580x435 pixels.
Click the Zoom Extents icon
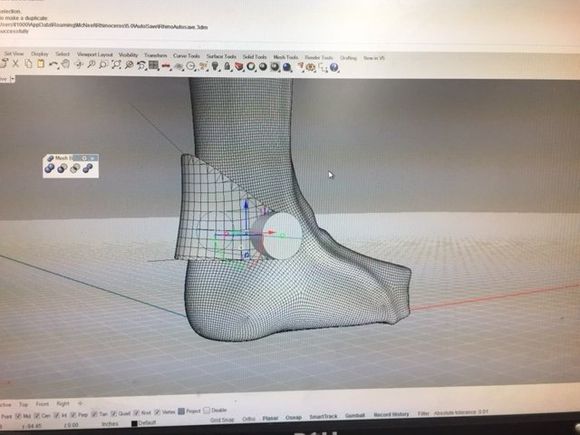[116, 65]
